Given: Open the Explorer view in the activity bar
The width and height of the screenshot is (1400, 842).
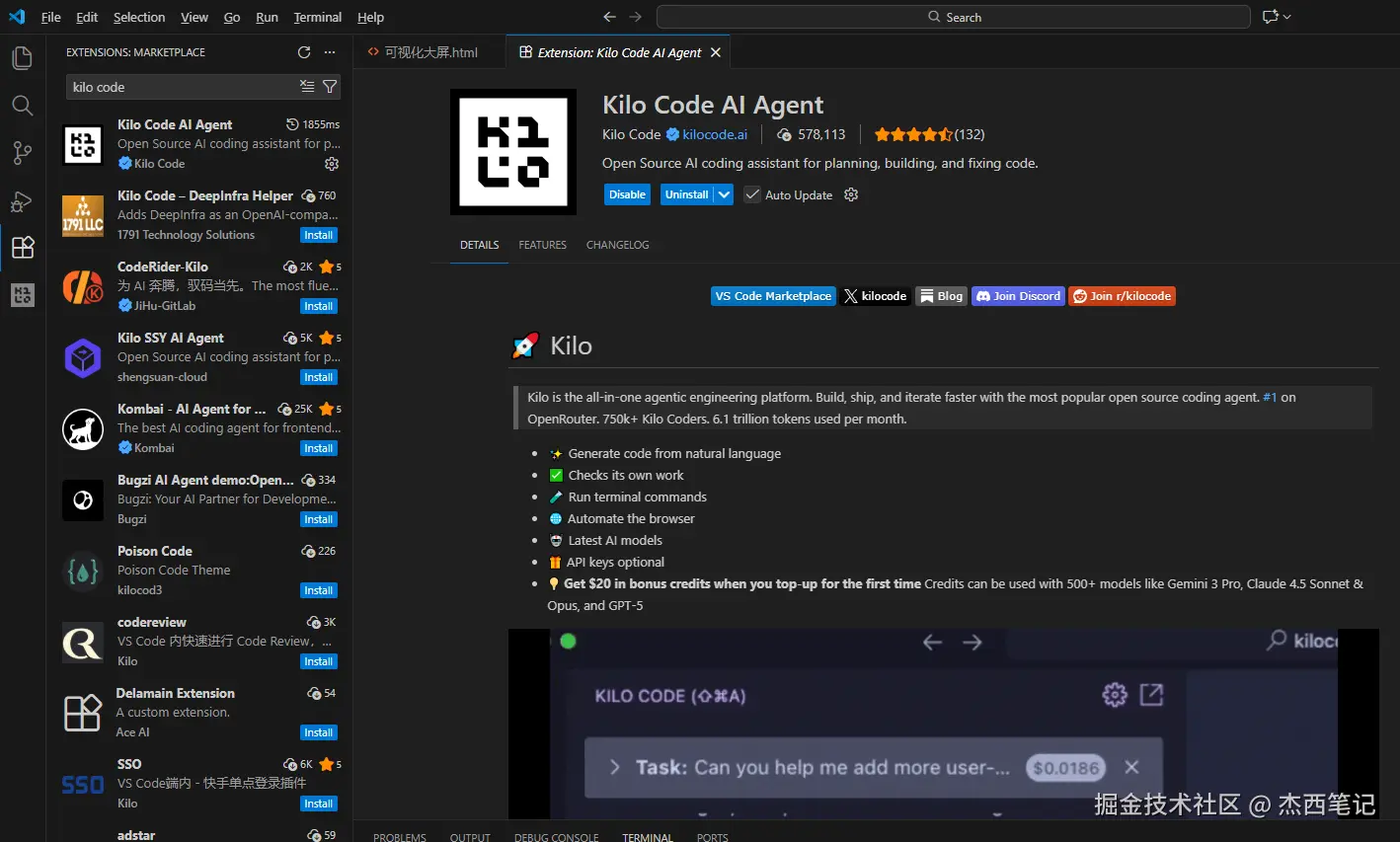Looking at the screenshot, I should tap(22, 57).
